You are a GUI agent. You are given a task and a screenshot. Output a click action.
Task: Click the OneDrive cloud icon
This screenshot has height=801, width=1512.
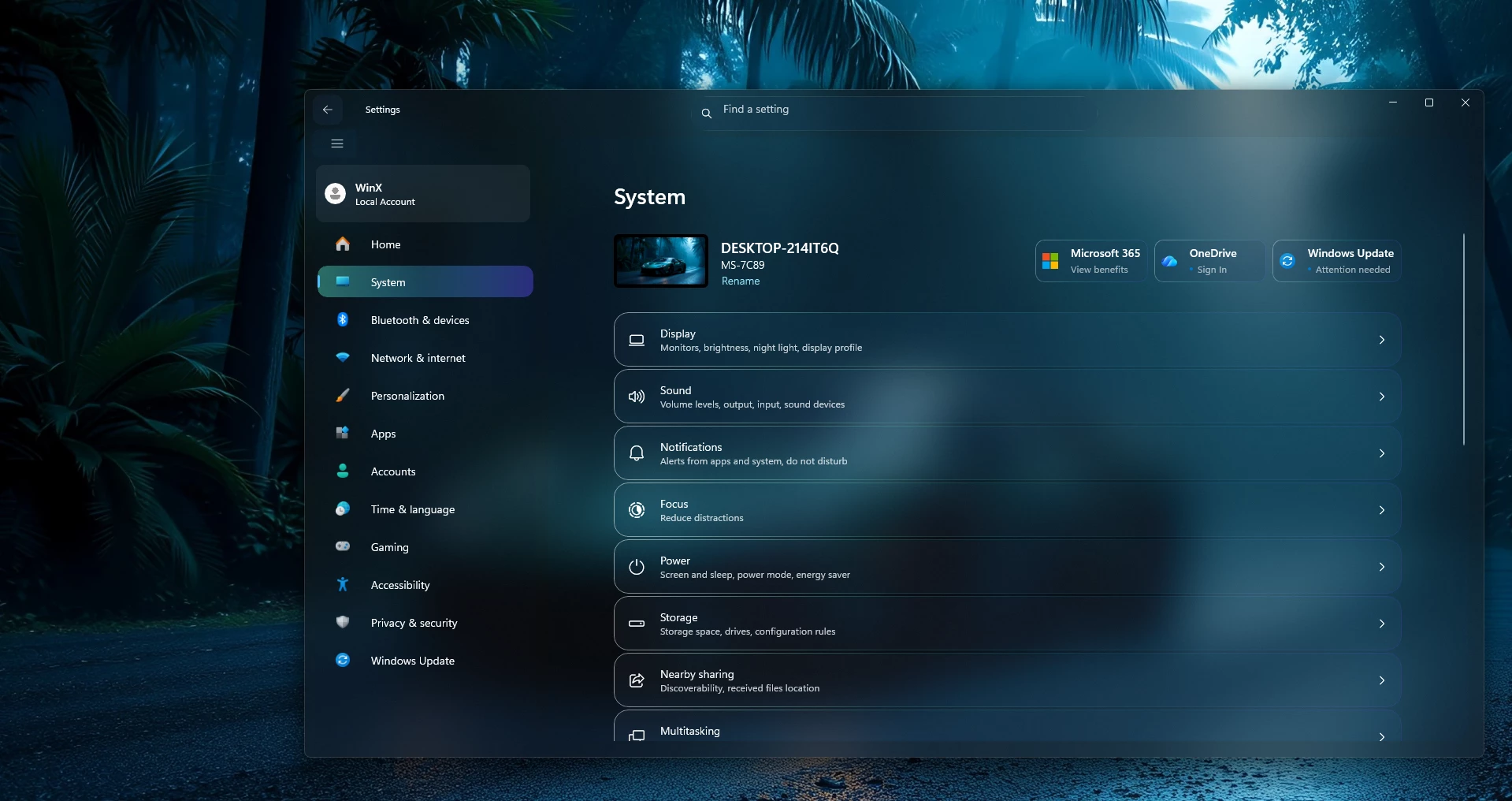(1170, 261)
